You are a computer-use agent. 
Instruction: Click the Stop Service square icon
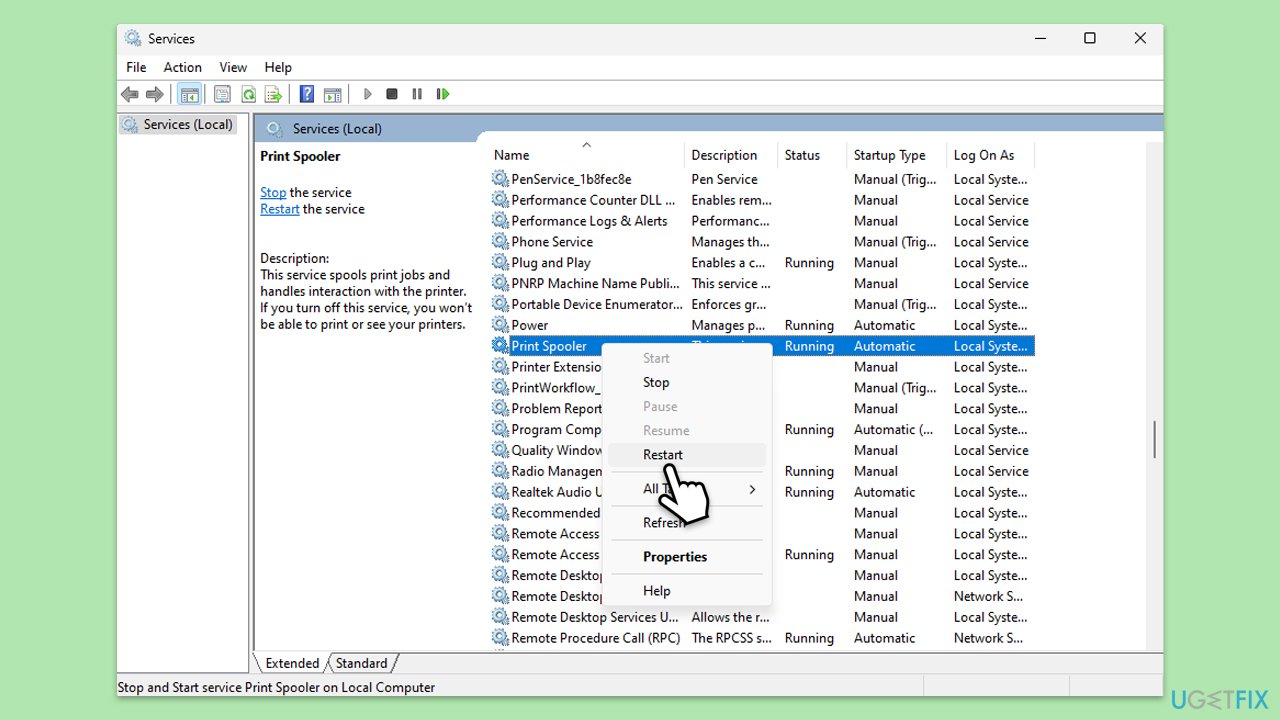tap(392, 94)
